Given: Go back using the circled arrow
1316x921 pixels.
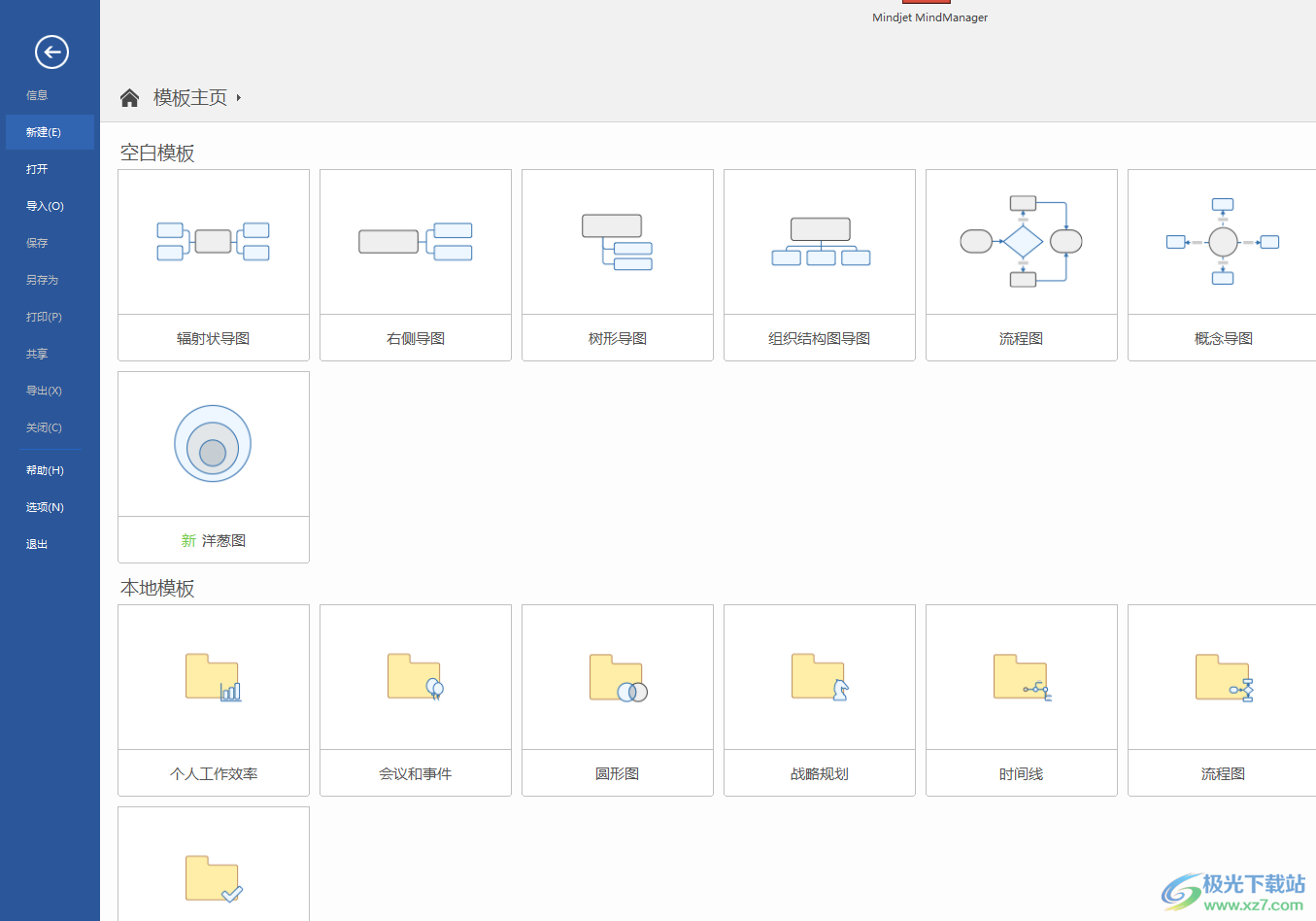Looking at the screenshot, I should [x=51, y=51].
